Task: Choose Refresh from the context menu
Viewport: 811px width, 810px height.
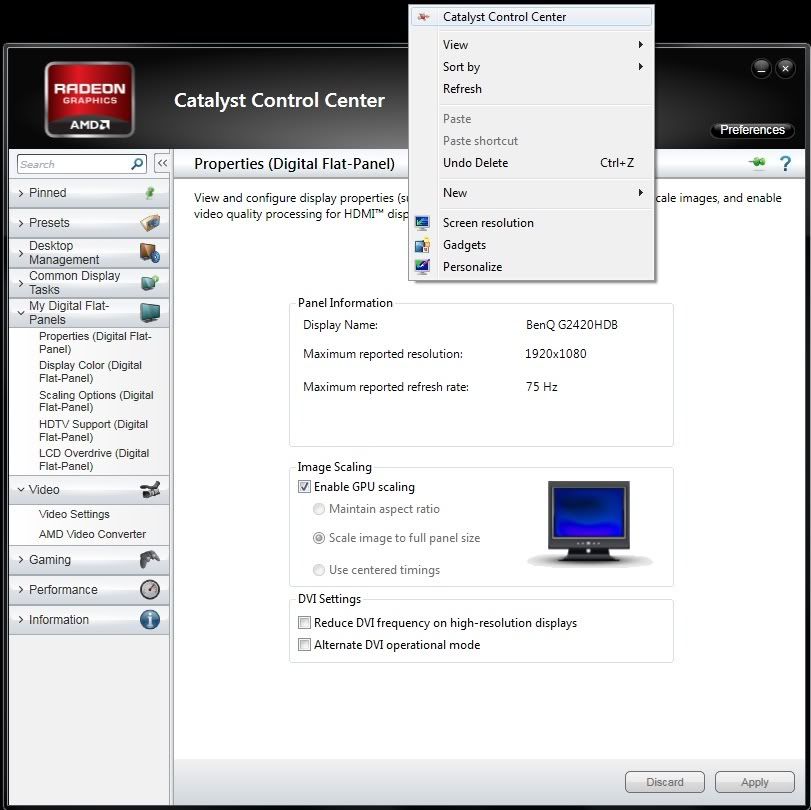Action: [532, 89]
